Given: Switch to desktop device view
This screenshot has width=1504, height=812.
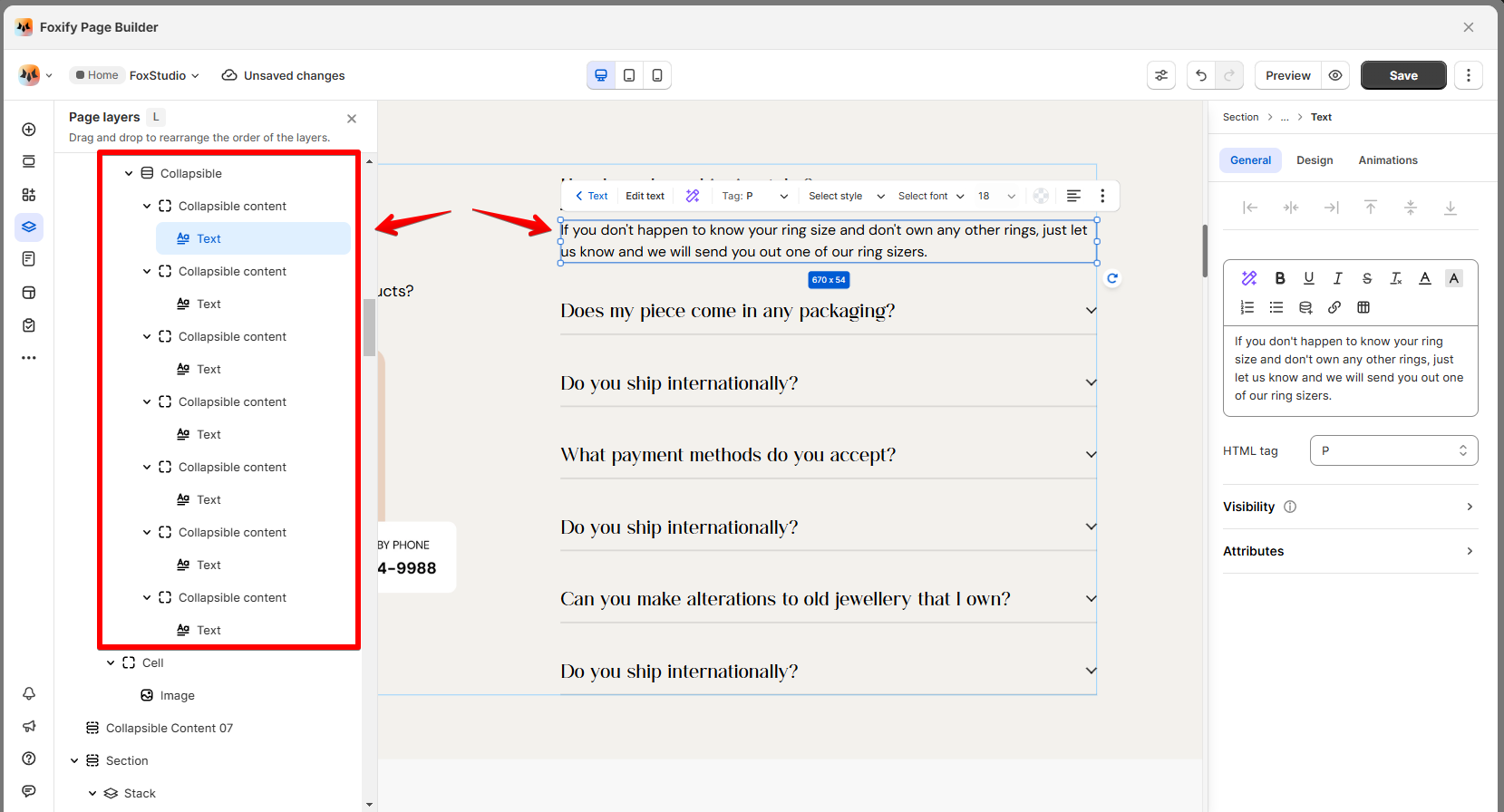Looking at the screenshot, I should tap(601, 75).
